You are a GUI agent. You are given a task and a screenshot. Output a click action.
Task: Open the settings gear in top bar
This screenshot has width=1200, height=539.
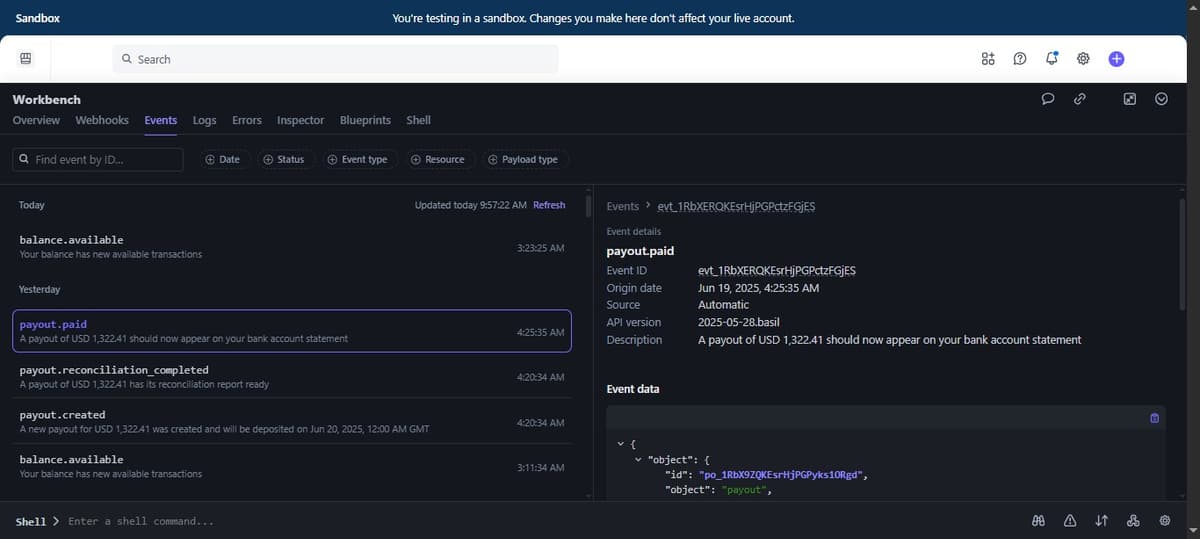click(1083, 59)
